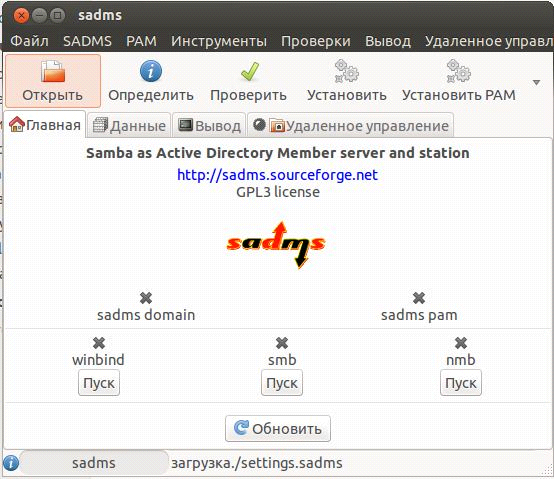The width and height of the screenshot is (554, 479).
Task: Click the sadms domain label
Action: tap(146, 315)
